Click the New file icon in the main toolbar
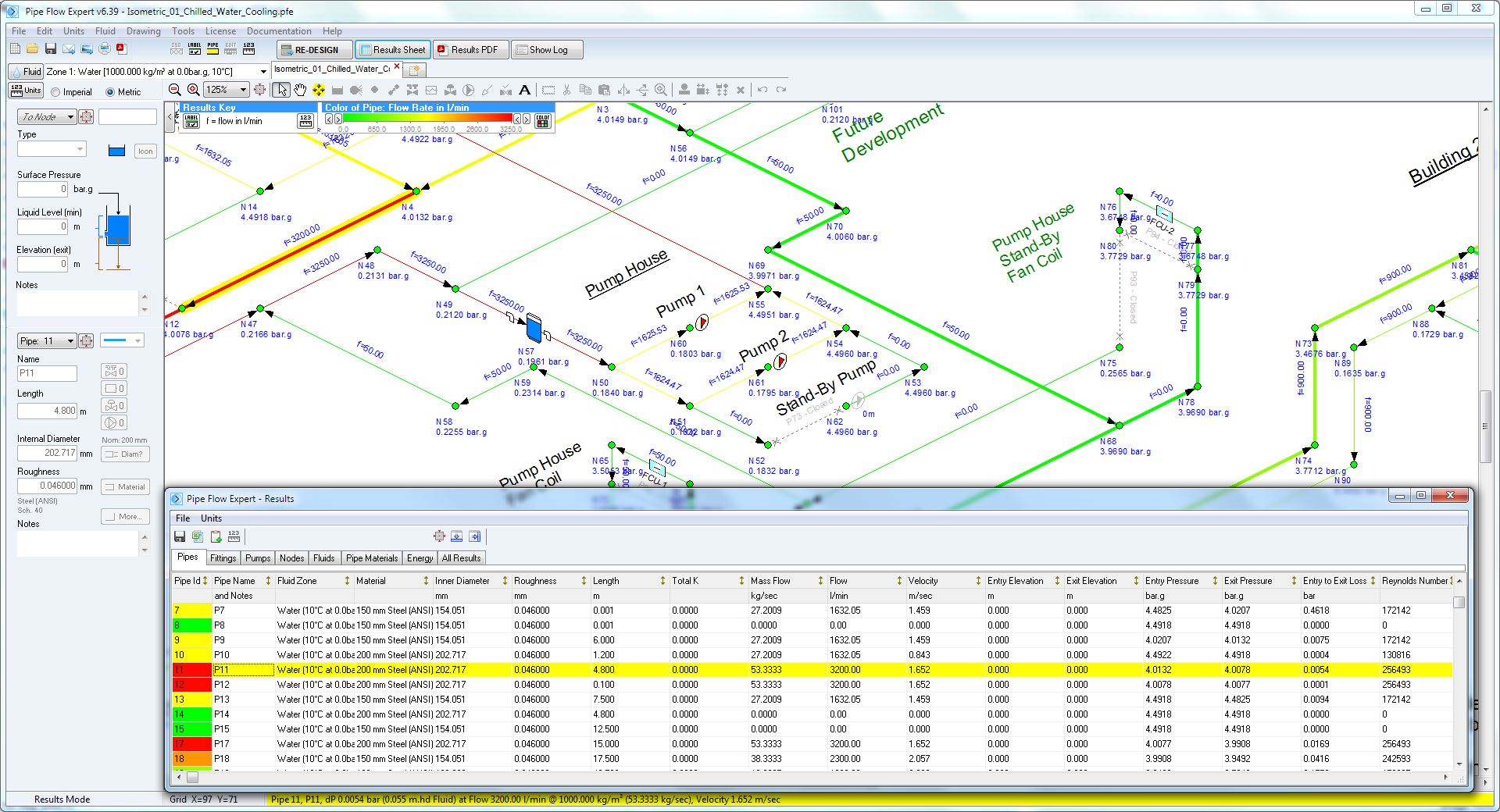This screenshot has width=1500, height=812. (15, 49)
